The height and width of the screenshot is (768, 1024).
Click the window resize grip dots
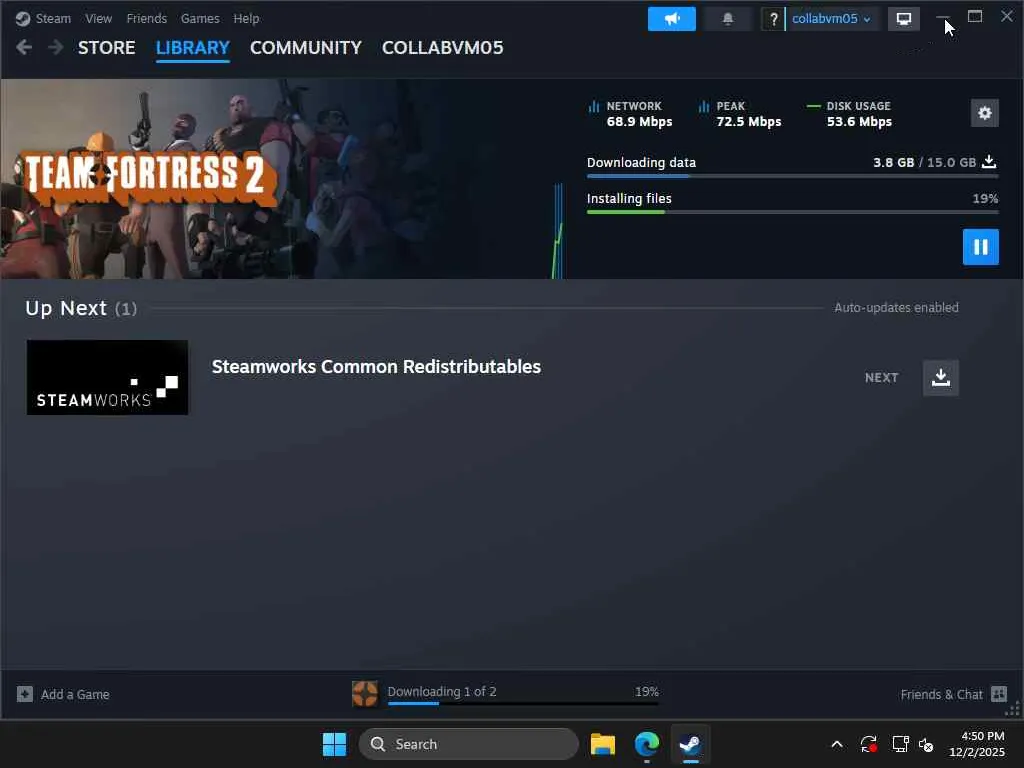1013,709
